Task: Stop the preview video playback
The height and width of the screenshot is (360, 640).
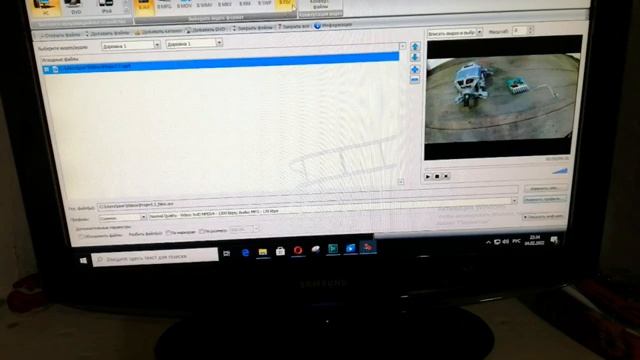Action: pos(437,176)
